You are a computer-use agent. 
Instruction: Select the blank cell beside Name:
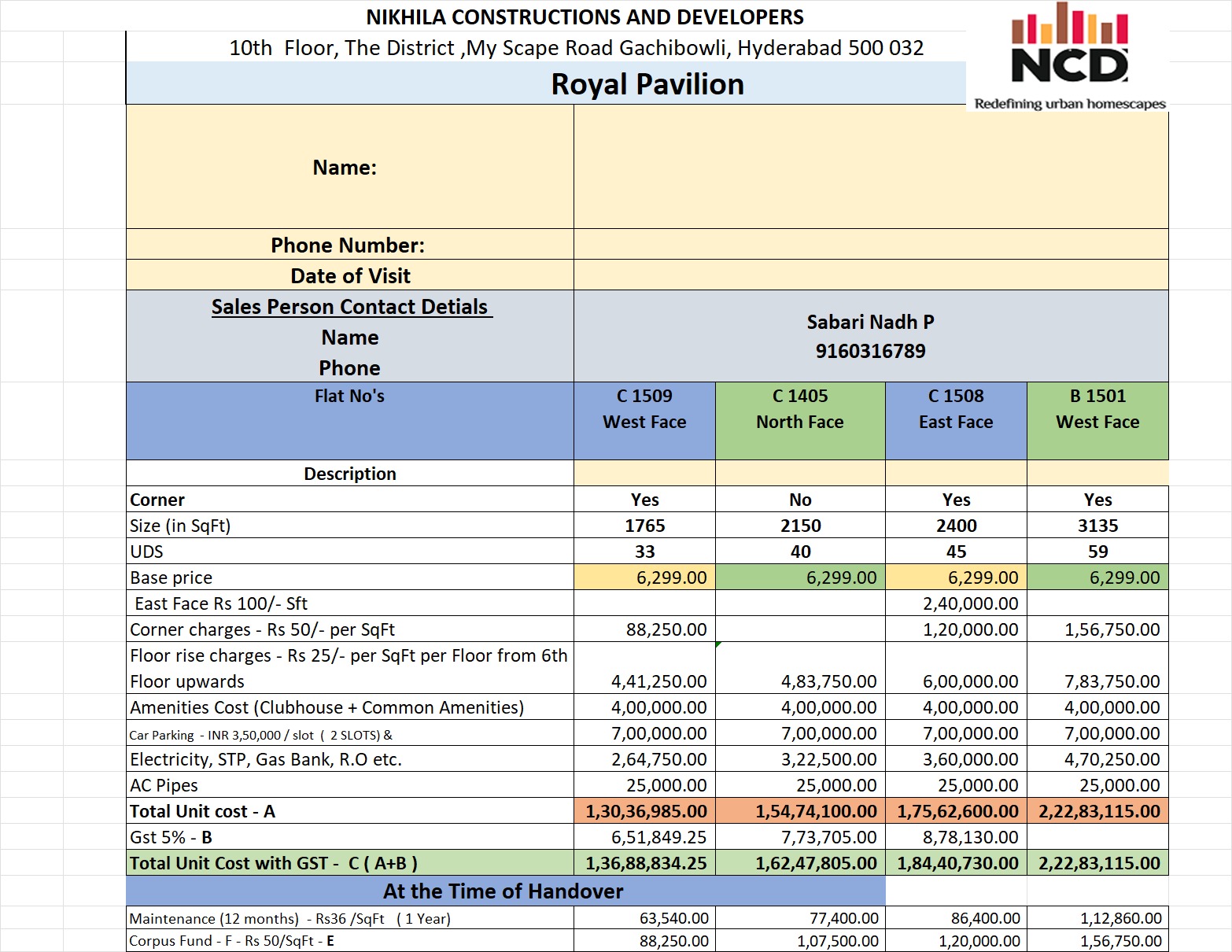click(871, 167)
